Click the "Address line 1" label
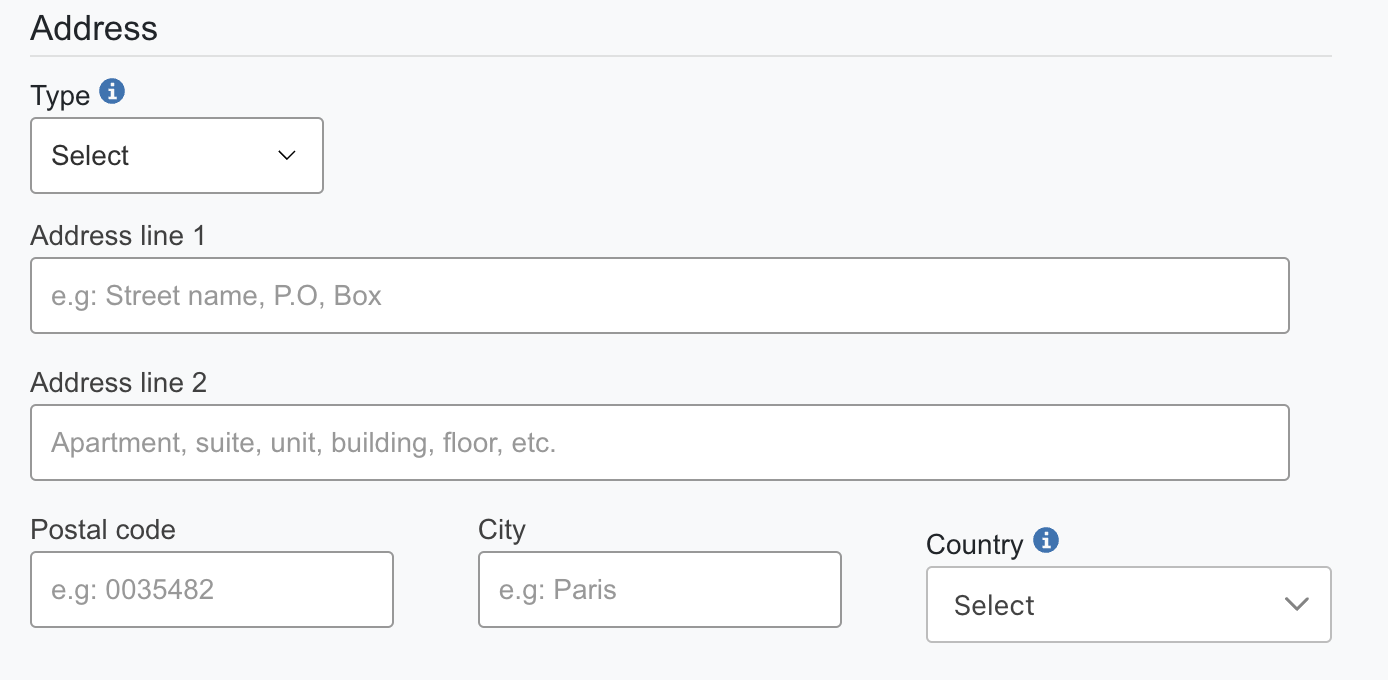The image size is (1388, 680). [x=118, y=236]
